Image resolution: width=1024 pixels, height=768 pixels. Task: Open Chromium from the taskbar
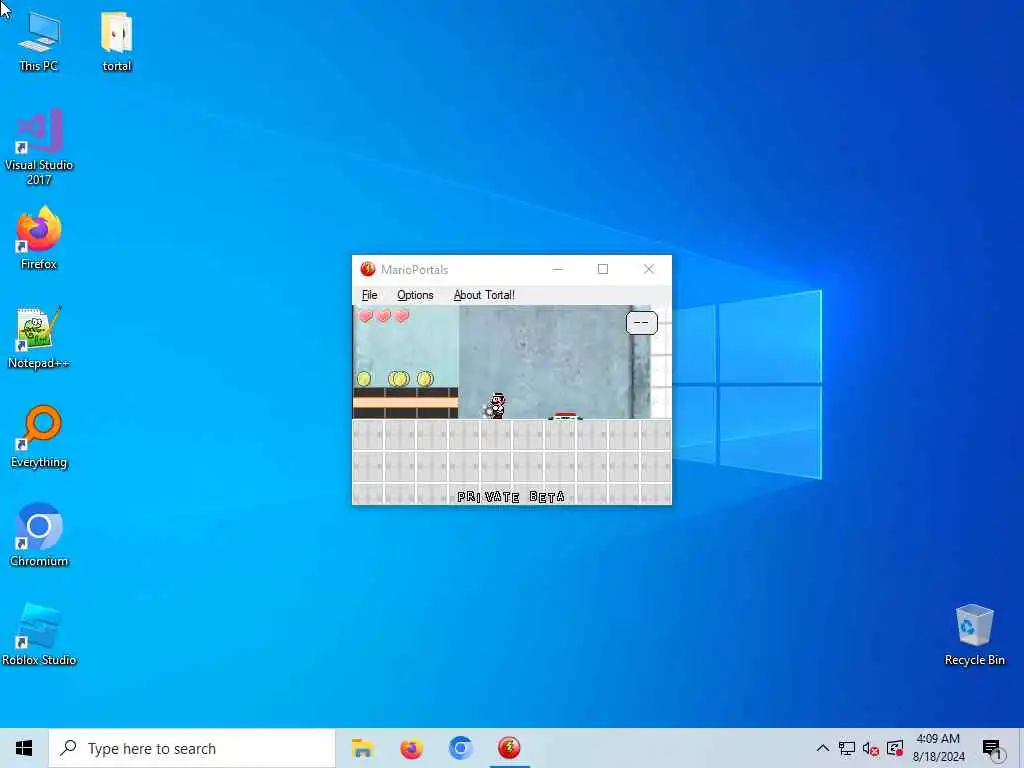[x=460, y=748]
